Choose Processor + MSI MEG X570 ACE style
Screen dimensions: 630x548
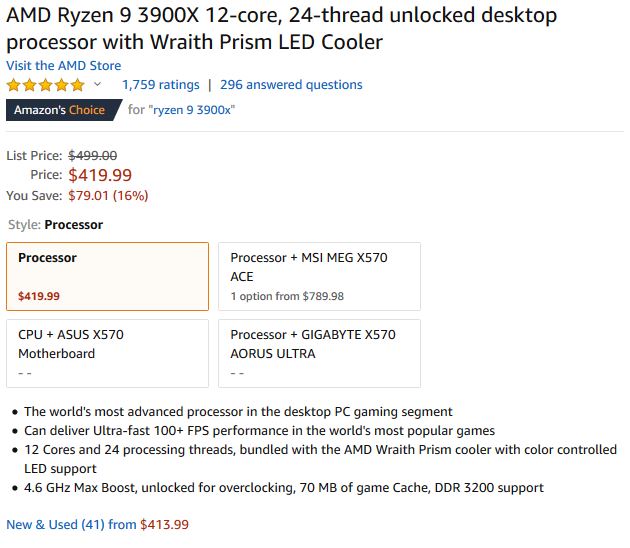(319, 276)
